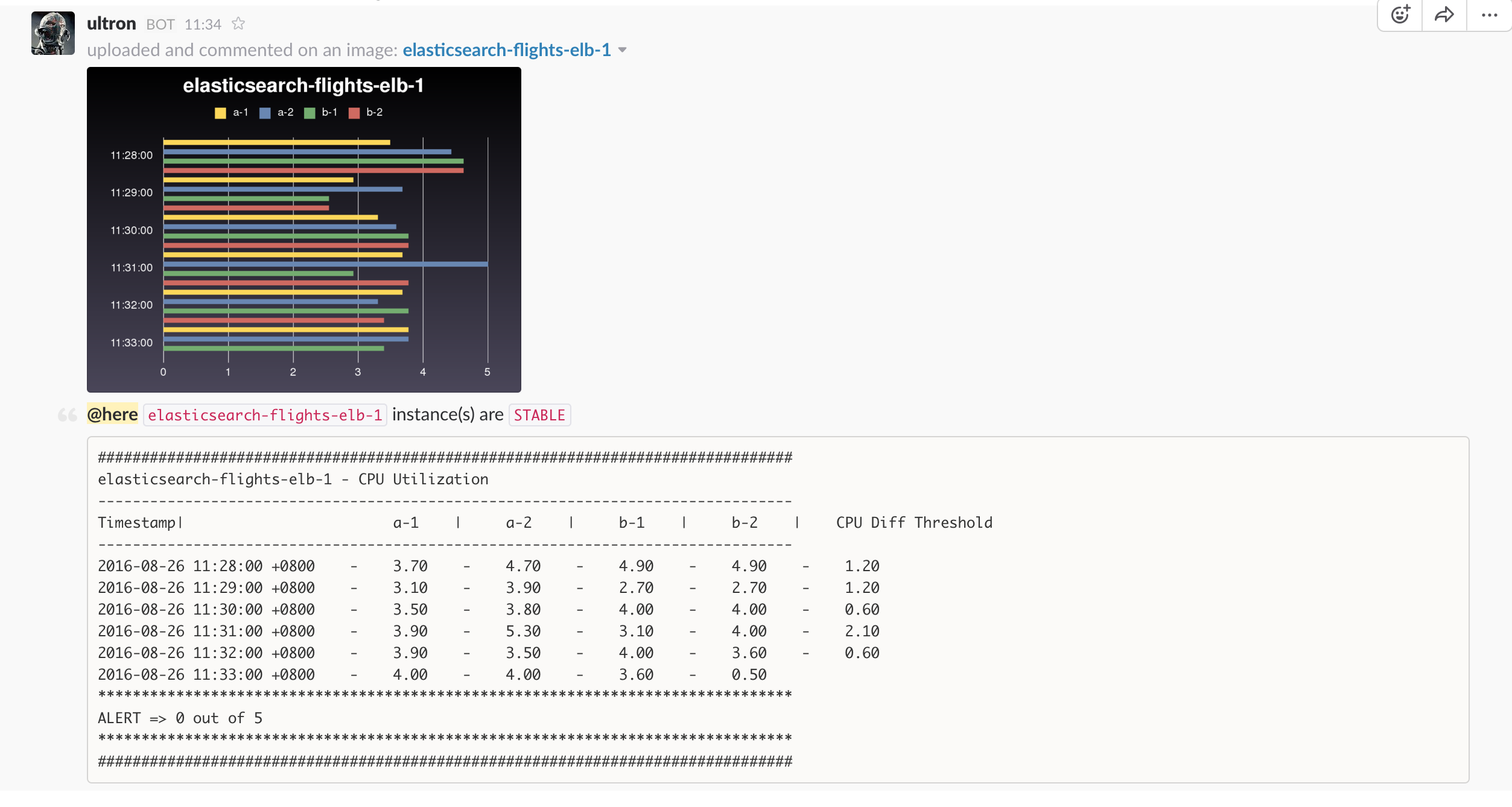Click the @here mention
Screen dimensions: 1512x807
pos(112,414)
